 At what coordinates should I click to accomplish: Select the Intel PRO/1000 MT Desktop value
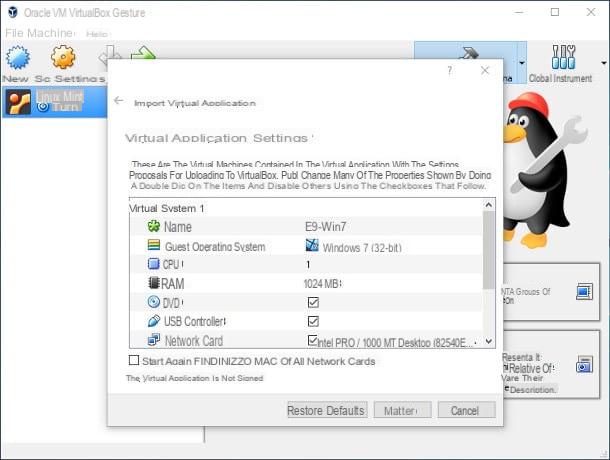[396, 343]
